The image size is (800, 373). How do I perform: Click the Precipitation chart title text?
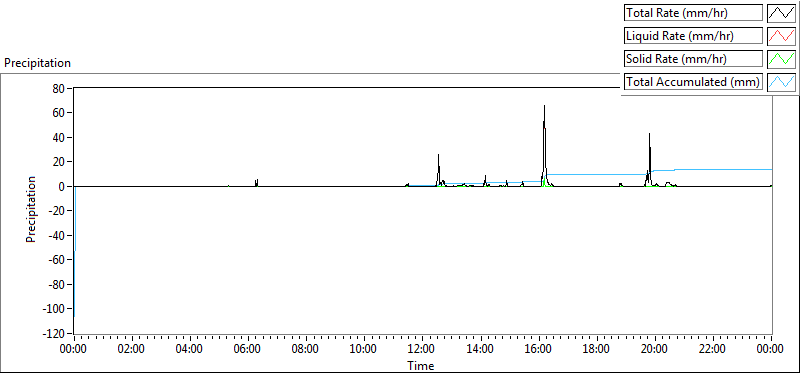37,63
